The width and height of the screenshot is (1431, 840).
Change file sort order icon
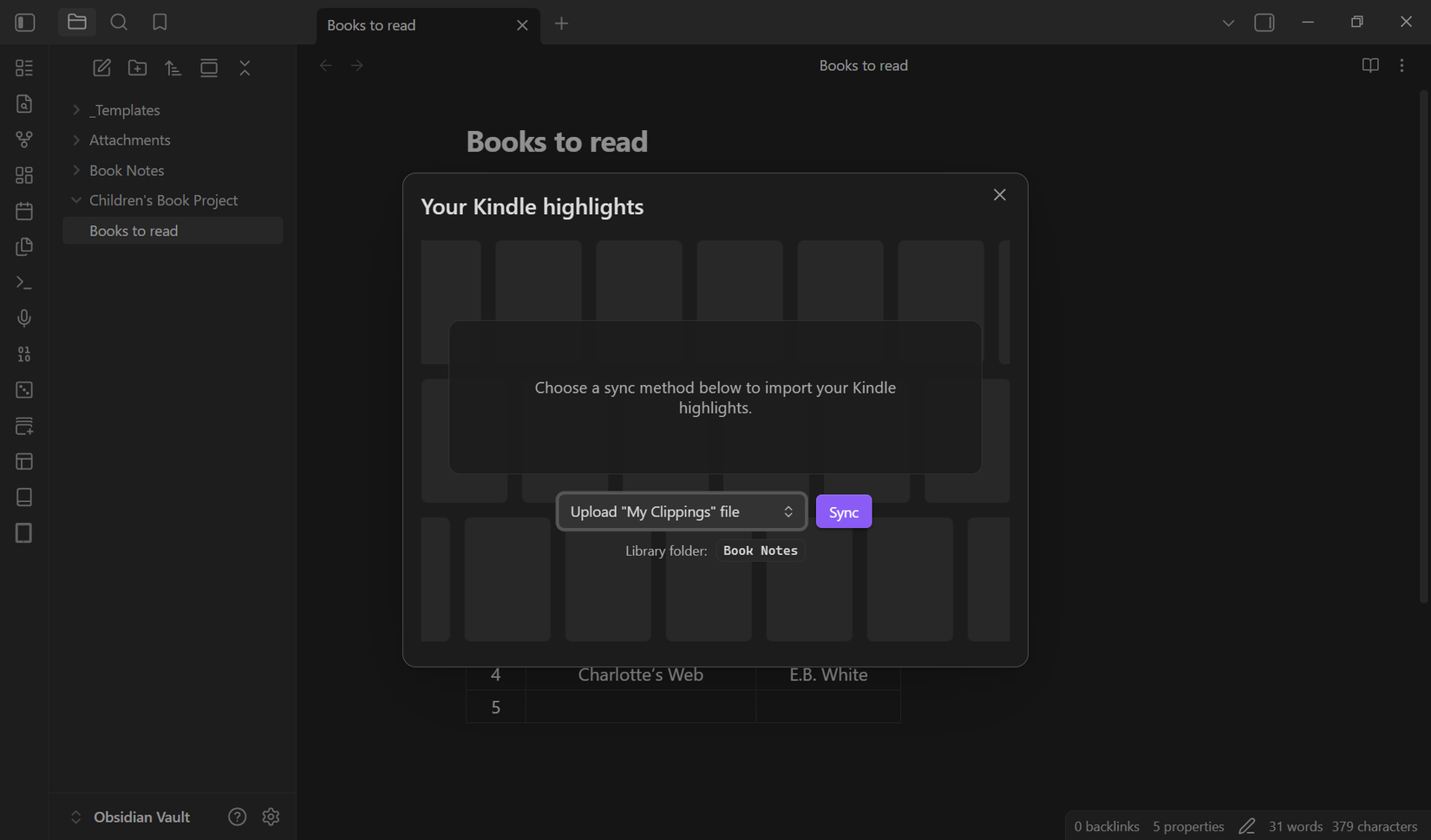point(173,68)
